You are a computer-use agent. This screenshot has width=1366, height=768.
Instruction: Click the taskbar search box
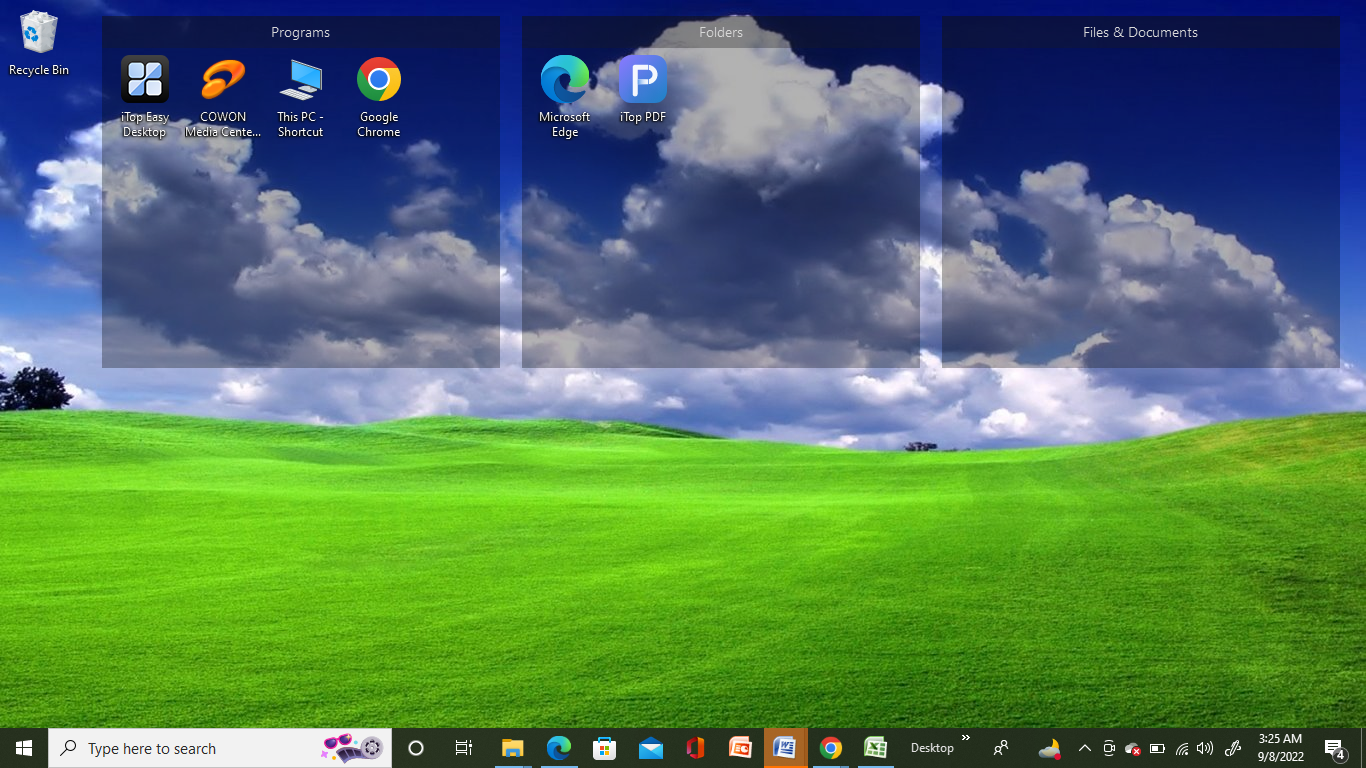pos(220,748)
